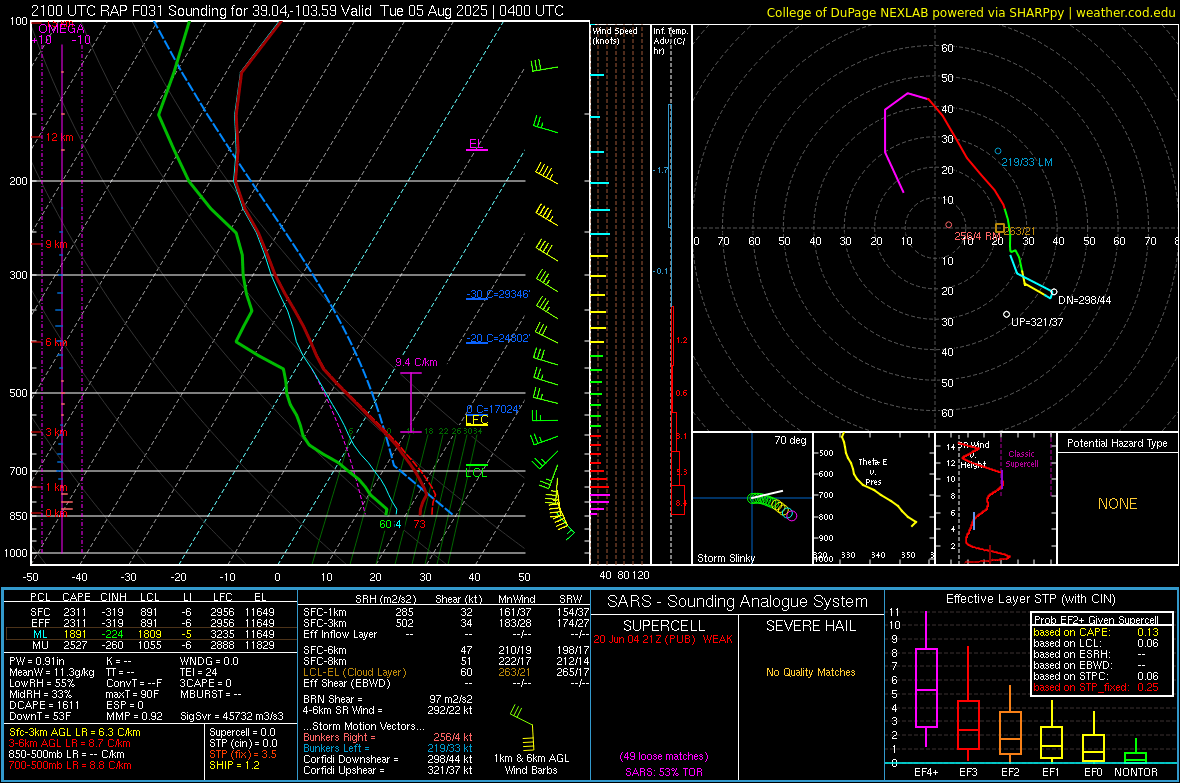Image resolution: width=1180 pixels, height=783 pixels.
Task: Click the SEVERE HAIL column header
Action: tap(810, 626)
